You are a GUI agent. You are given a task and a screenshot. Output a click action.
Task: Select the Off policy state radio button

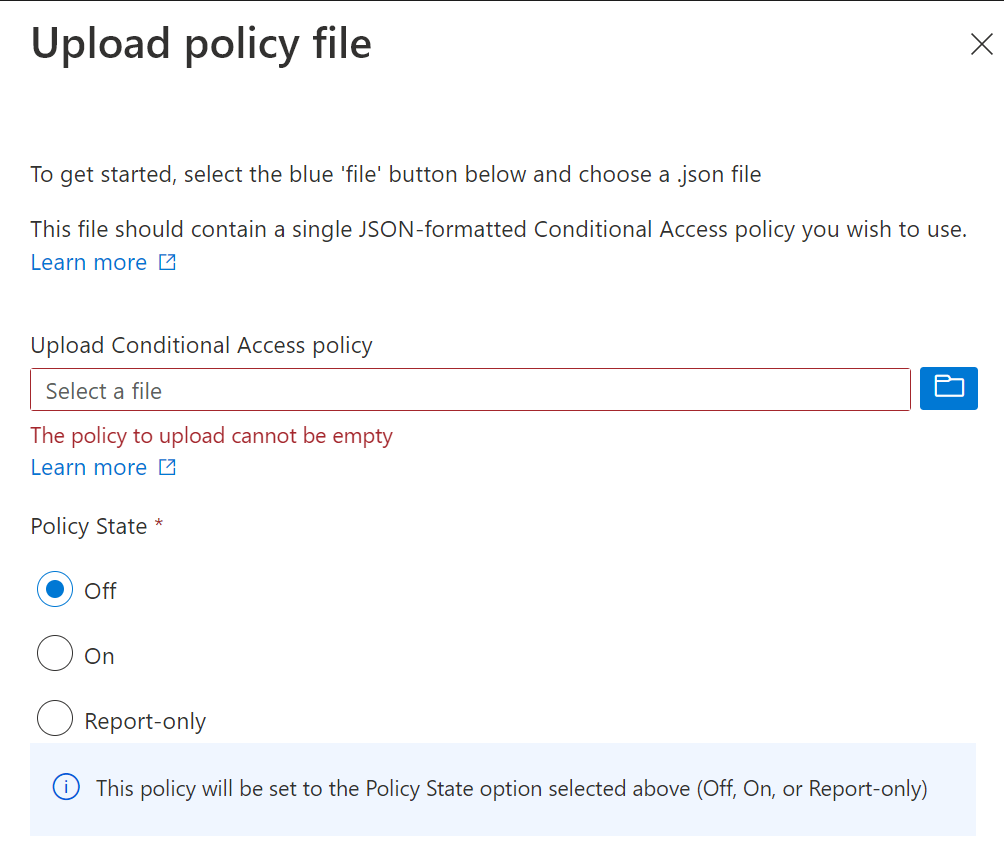[x=55, y=590]
